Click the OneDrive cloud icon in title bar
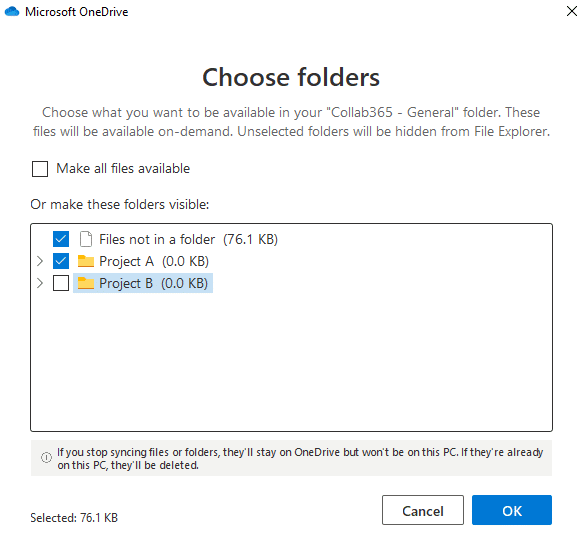588x538 pixels. 12,12
